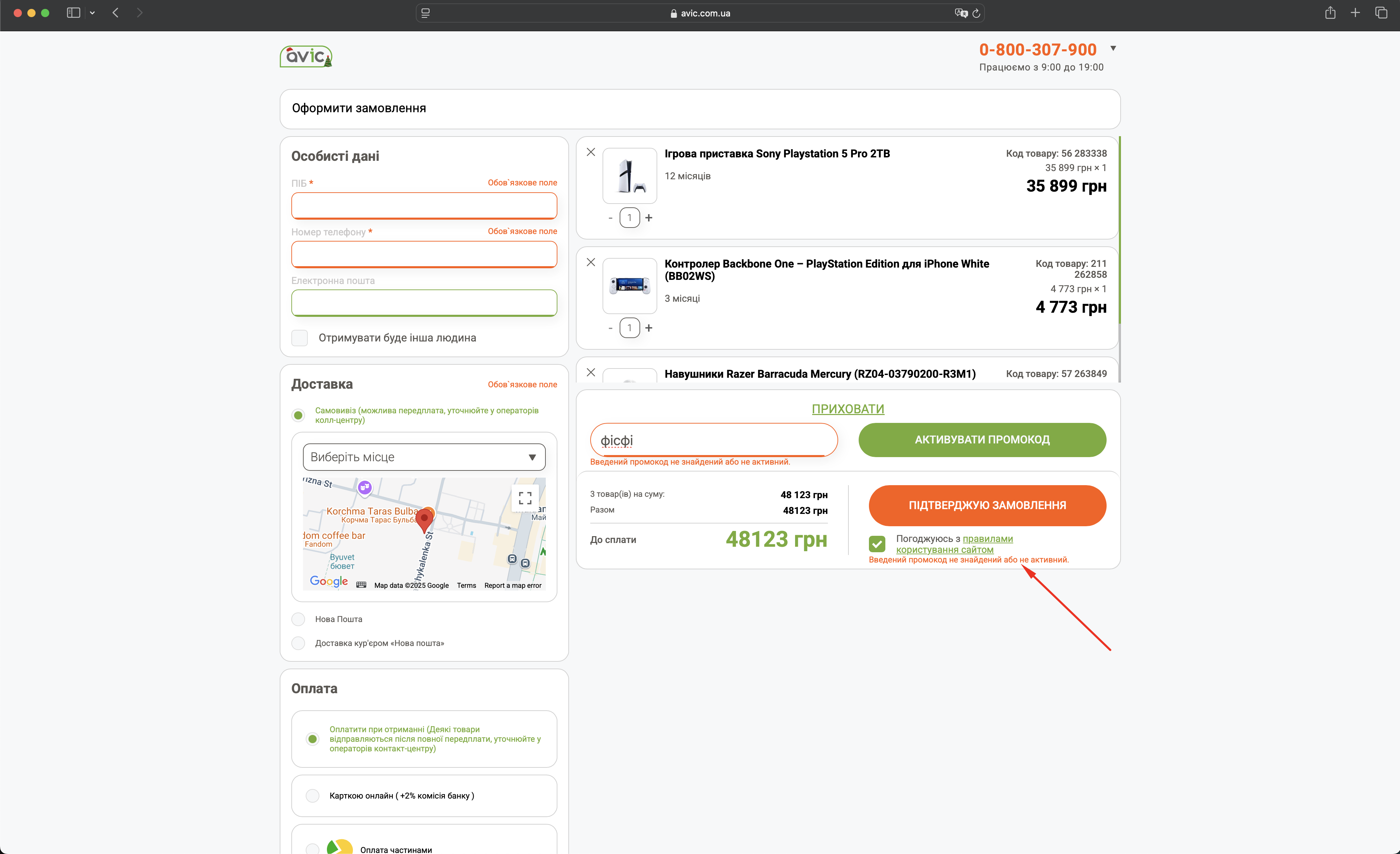Screen dimensions: 1400x854
Task: Click the ПІБ name input field
Action: click(x=424, y=205)
